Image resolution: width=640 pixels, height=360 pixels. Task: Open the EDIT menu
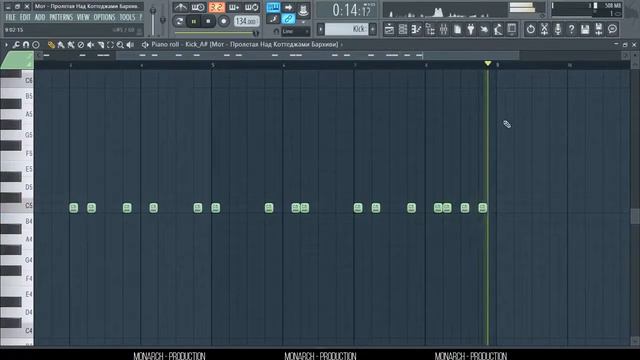tap(25, 17)
